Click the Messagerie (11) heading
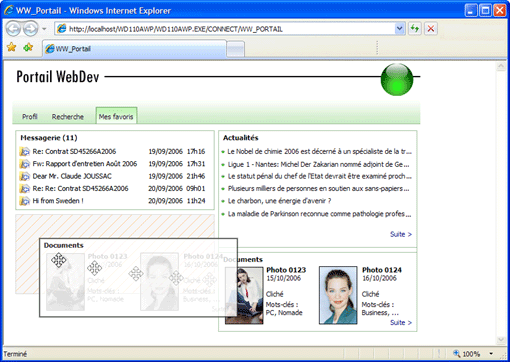This screenshot has width=510, height=362. 49,138
